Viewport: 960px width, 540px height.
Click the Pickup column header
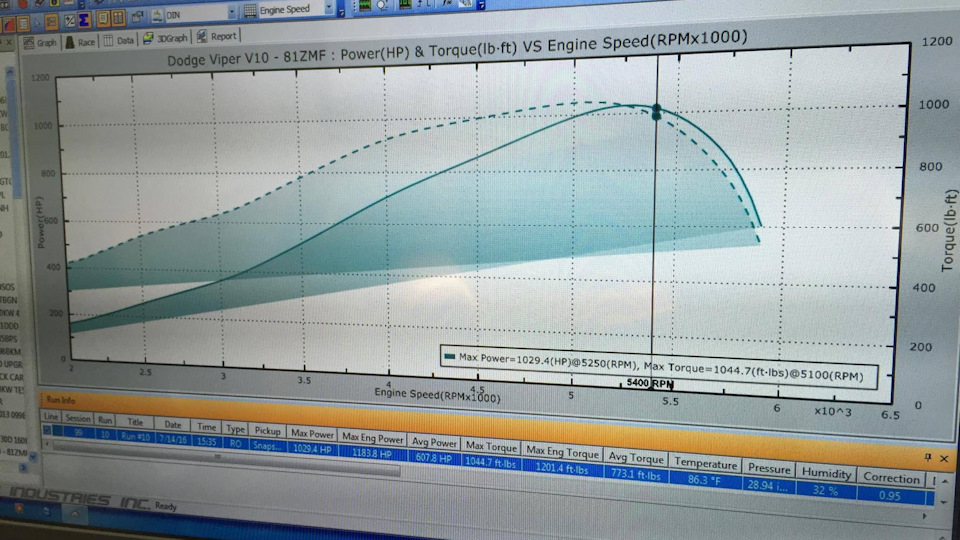[x=268, y=431]
